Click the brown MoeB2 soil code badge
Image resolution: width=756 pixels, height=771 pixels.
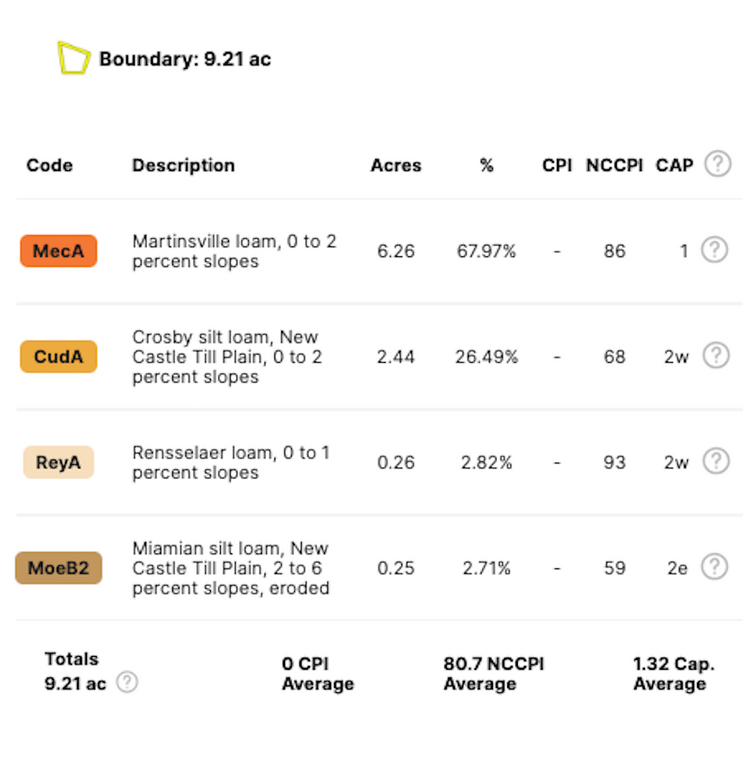58,569
